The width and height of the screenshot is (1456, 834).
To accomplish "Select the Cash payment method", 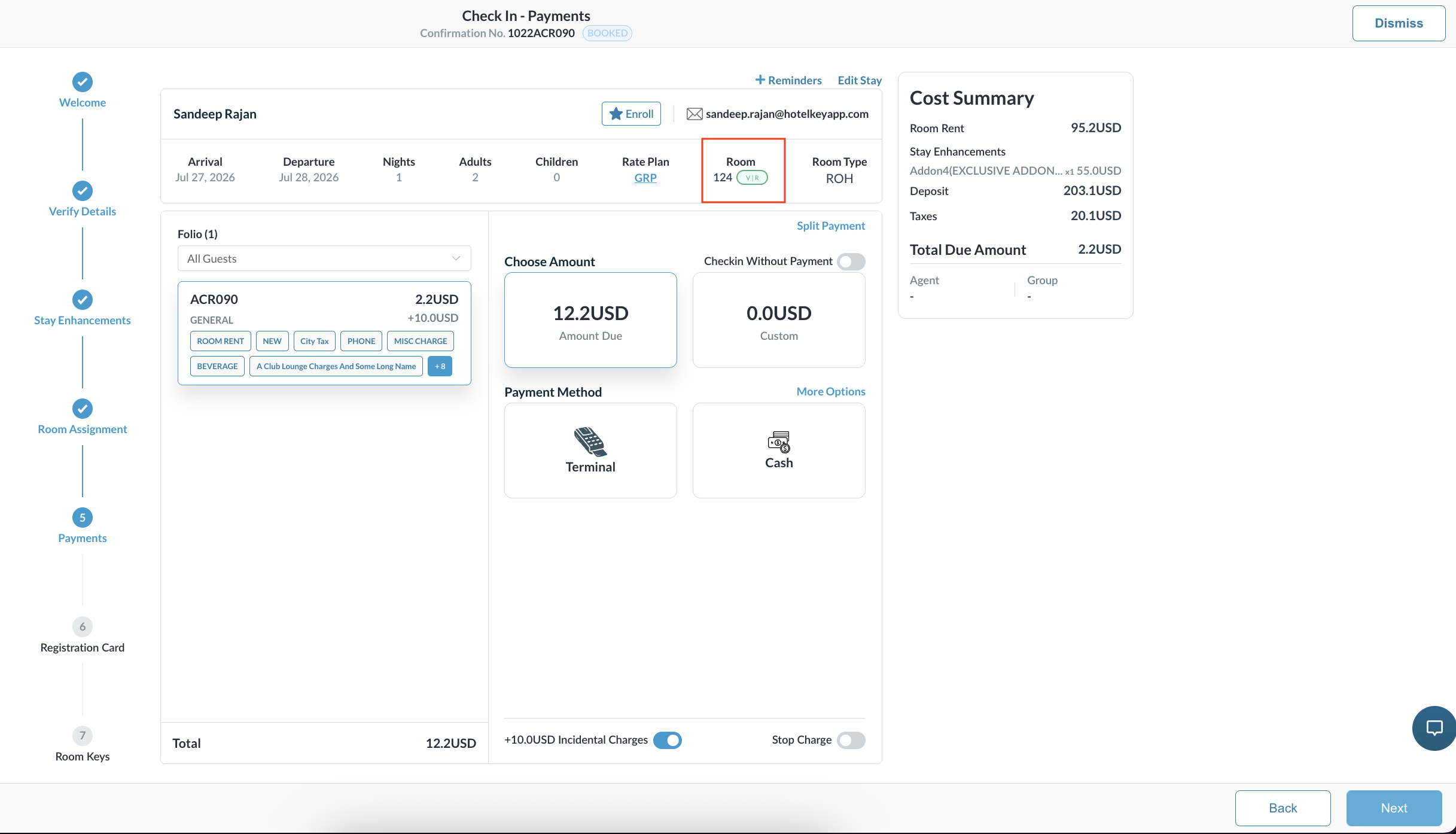I will click(779, 450).
